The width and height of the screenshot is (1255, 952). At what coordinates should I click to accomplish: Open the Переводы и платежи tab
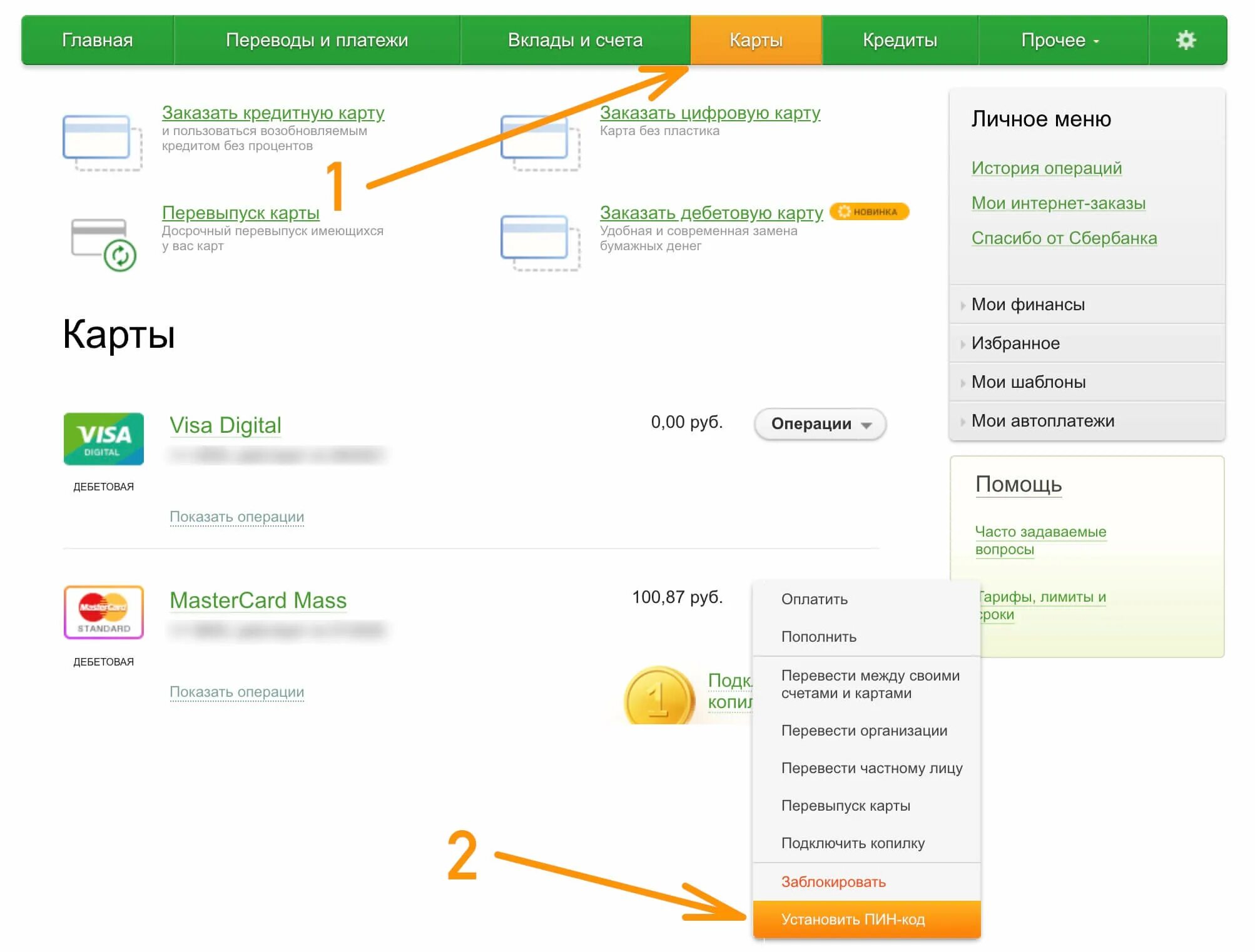[317, 40]
